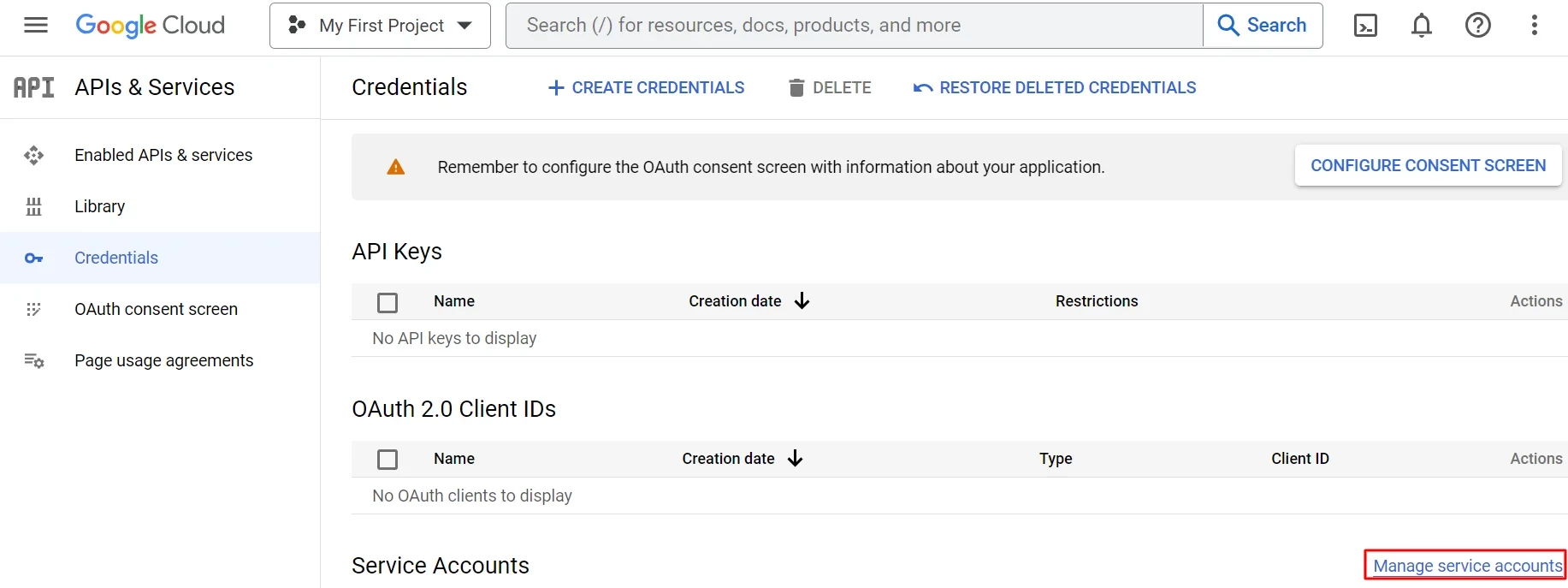The height and width of the screenshot is (588, 1568).
Task: Click the Google Cloud logo
Action: pyautogui.click(x=151, y=26)
